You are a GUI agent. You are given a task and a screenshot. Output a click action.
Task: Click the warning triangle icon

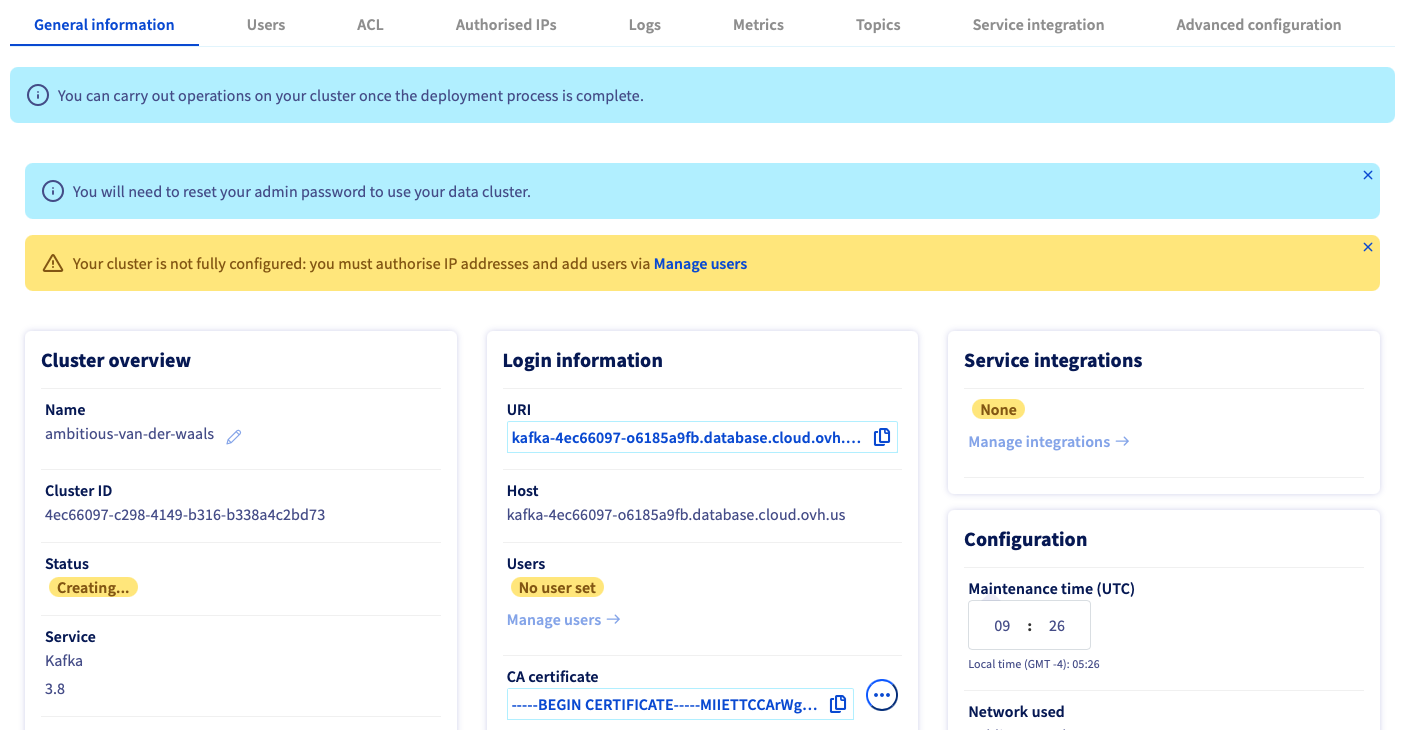pyautogui.click(x=53, y=264)
